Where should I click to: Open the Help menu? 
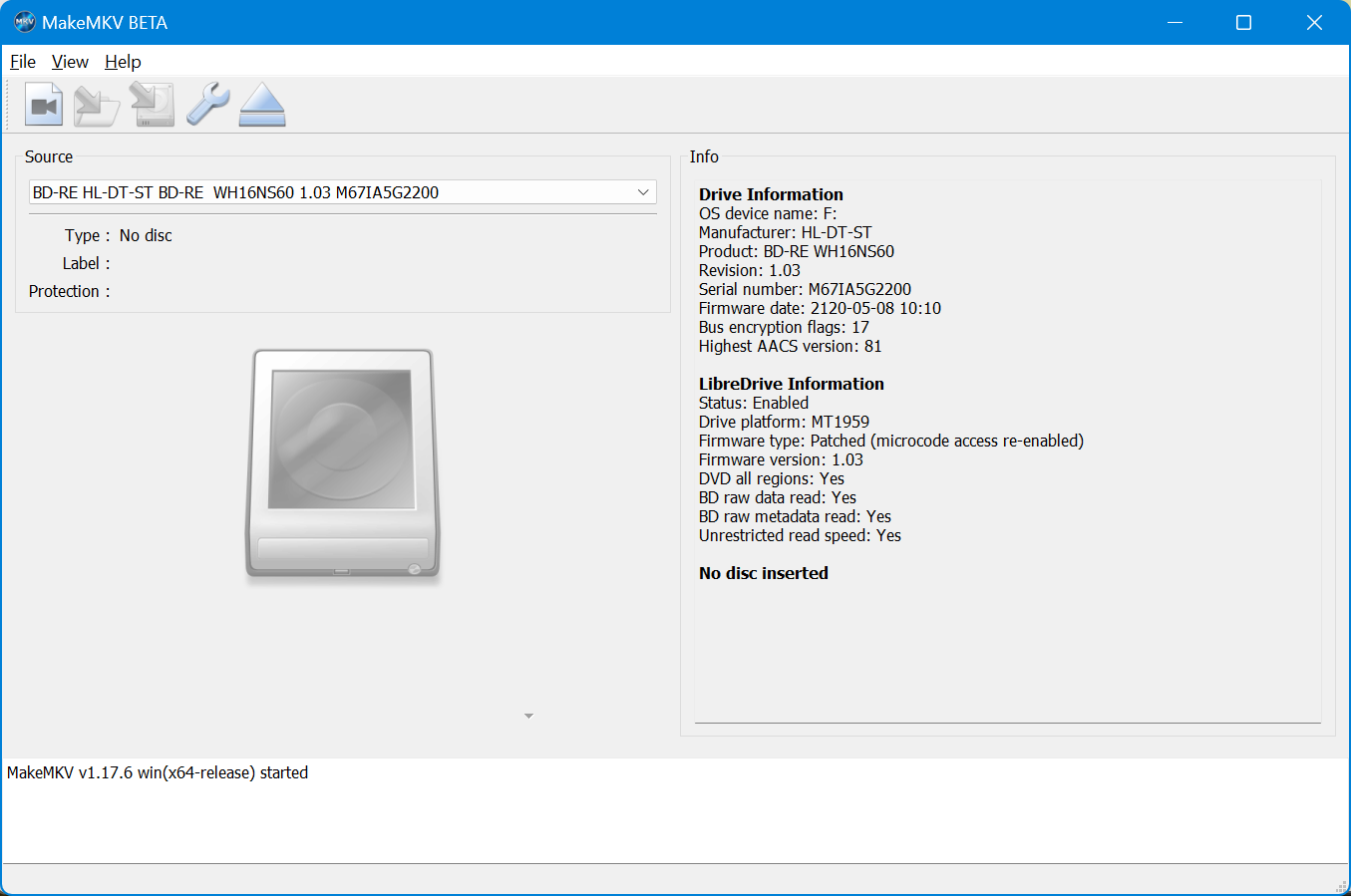123,62
